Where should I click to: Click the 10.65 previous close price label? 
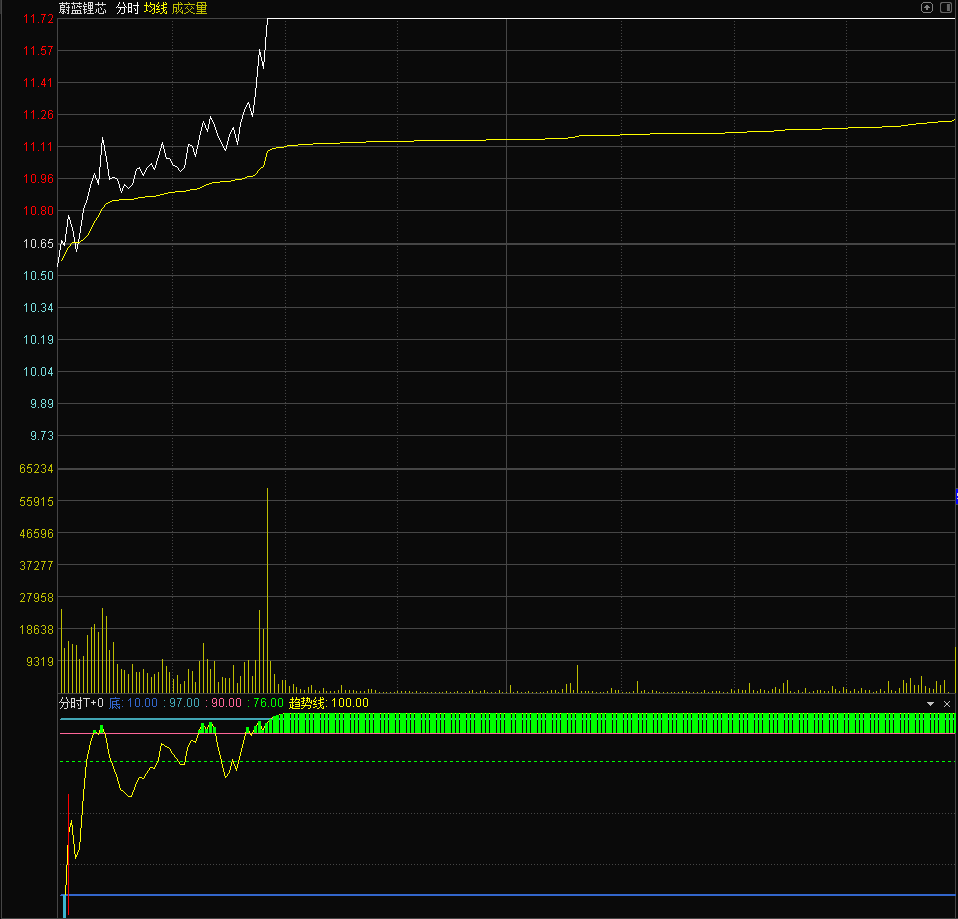(x=38, y=244)
